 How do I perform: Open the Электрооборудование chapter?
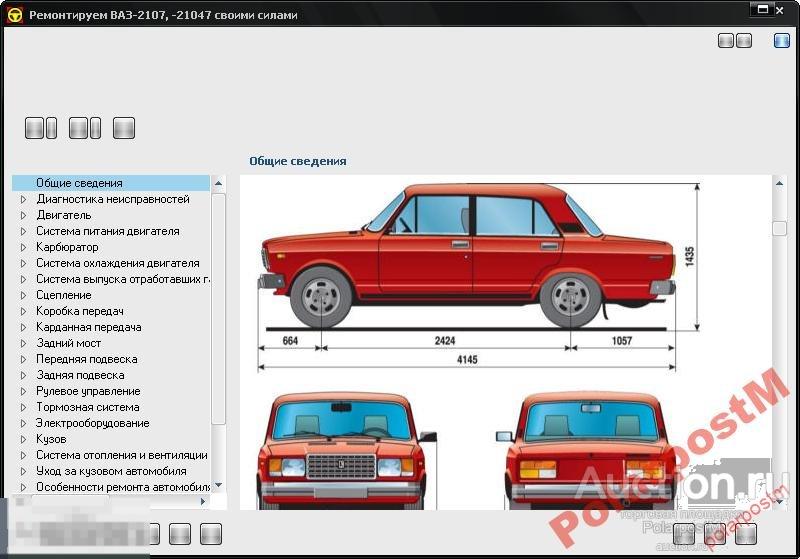coord(93,423)
